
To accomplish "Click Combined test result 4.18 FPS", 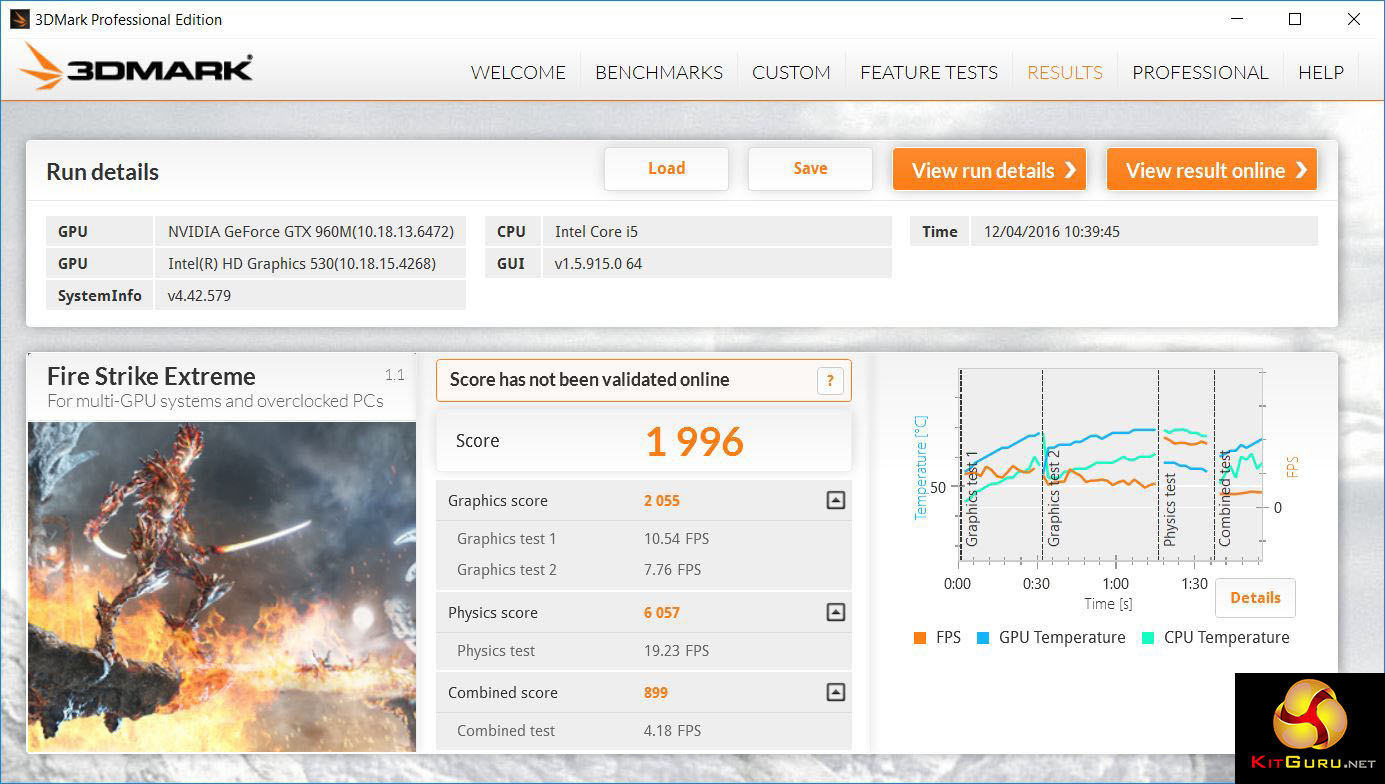I will point(672,731).
